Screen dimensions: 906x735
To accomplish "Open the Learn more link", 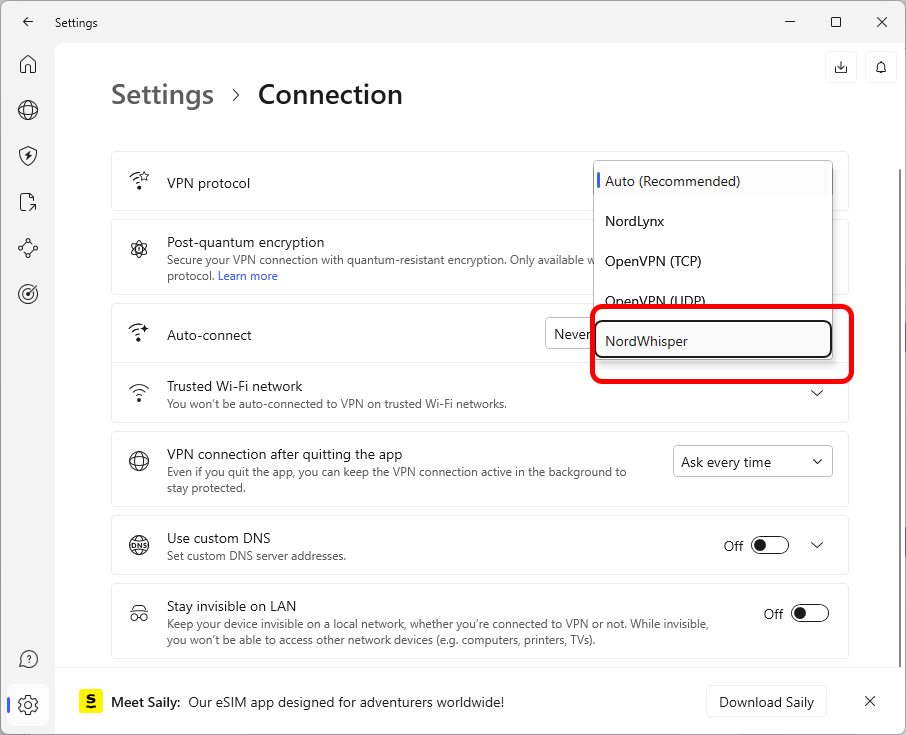I will point(247,276).
